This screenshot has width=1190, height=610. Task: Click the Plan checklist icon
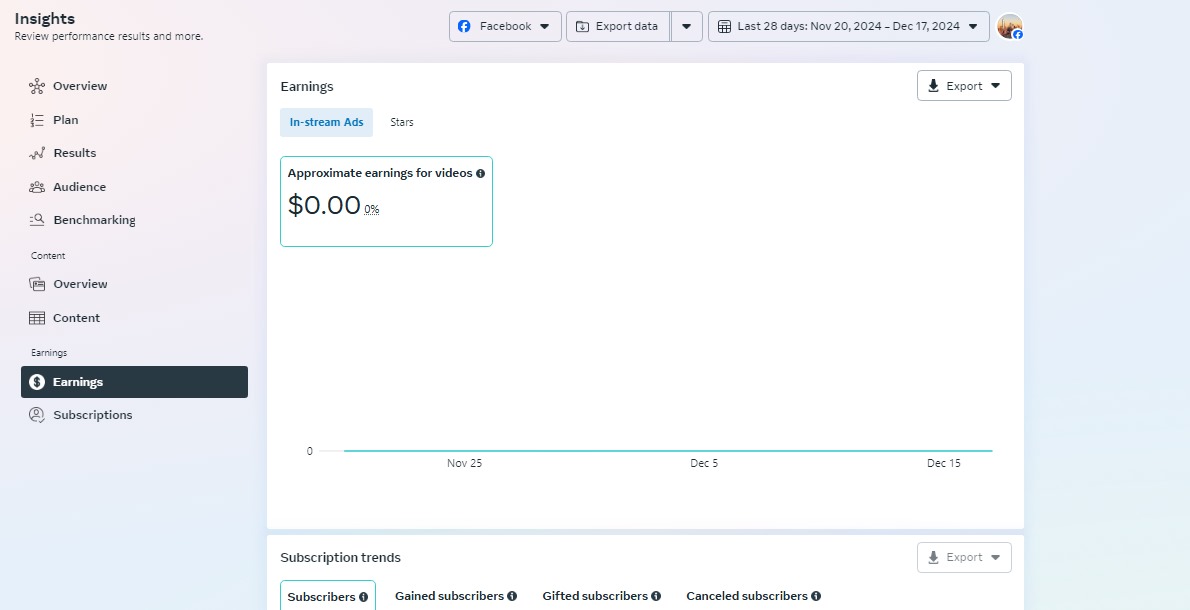click(x=37, y=120)
